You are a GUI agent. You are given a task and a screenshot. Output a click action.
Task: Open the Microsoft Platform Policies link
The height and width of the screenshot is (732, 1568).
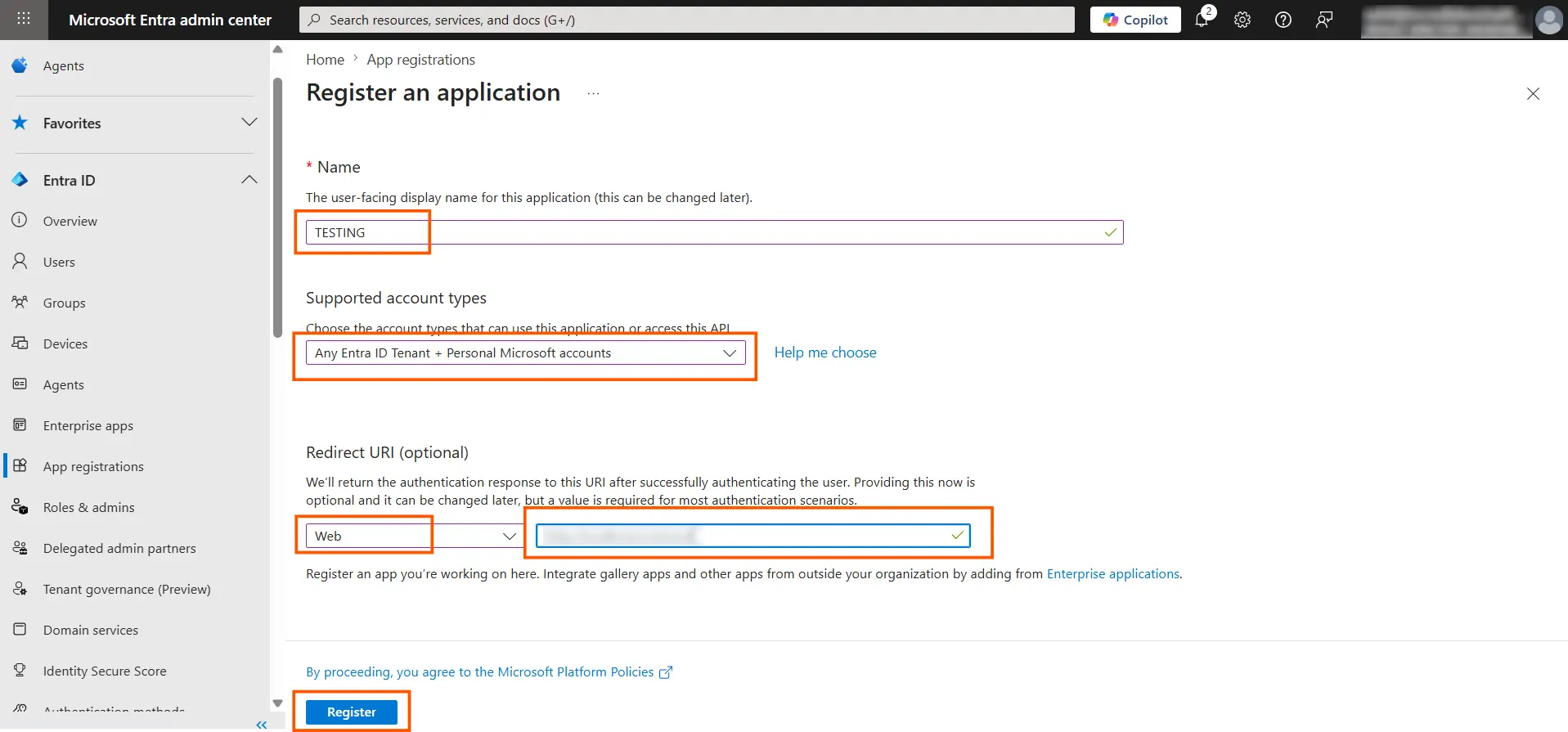point(489,672)
